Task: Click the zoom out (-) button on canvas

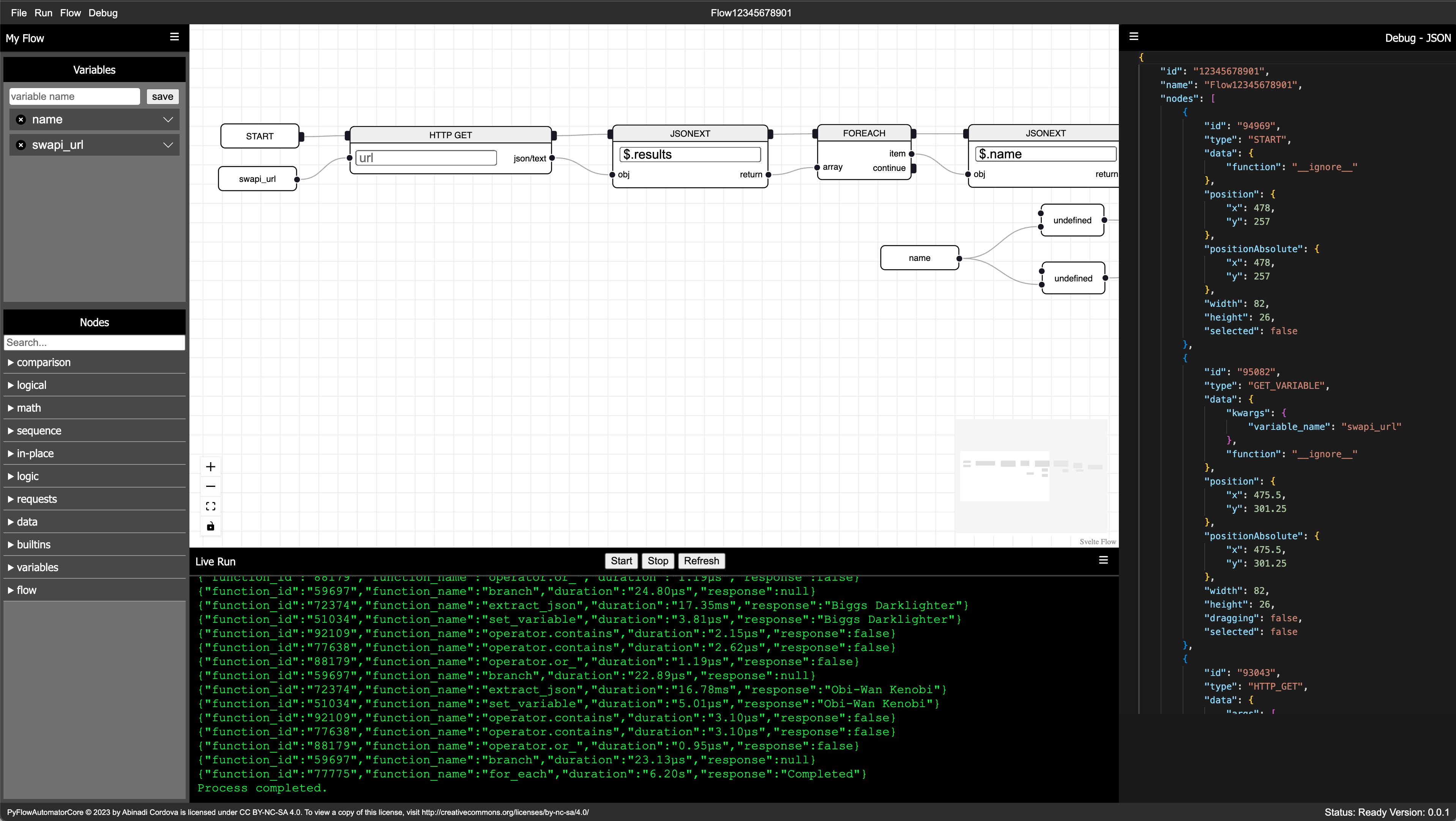Action: pos(210,486)
